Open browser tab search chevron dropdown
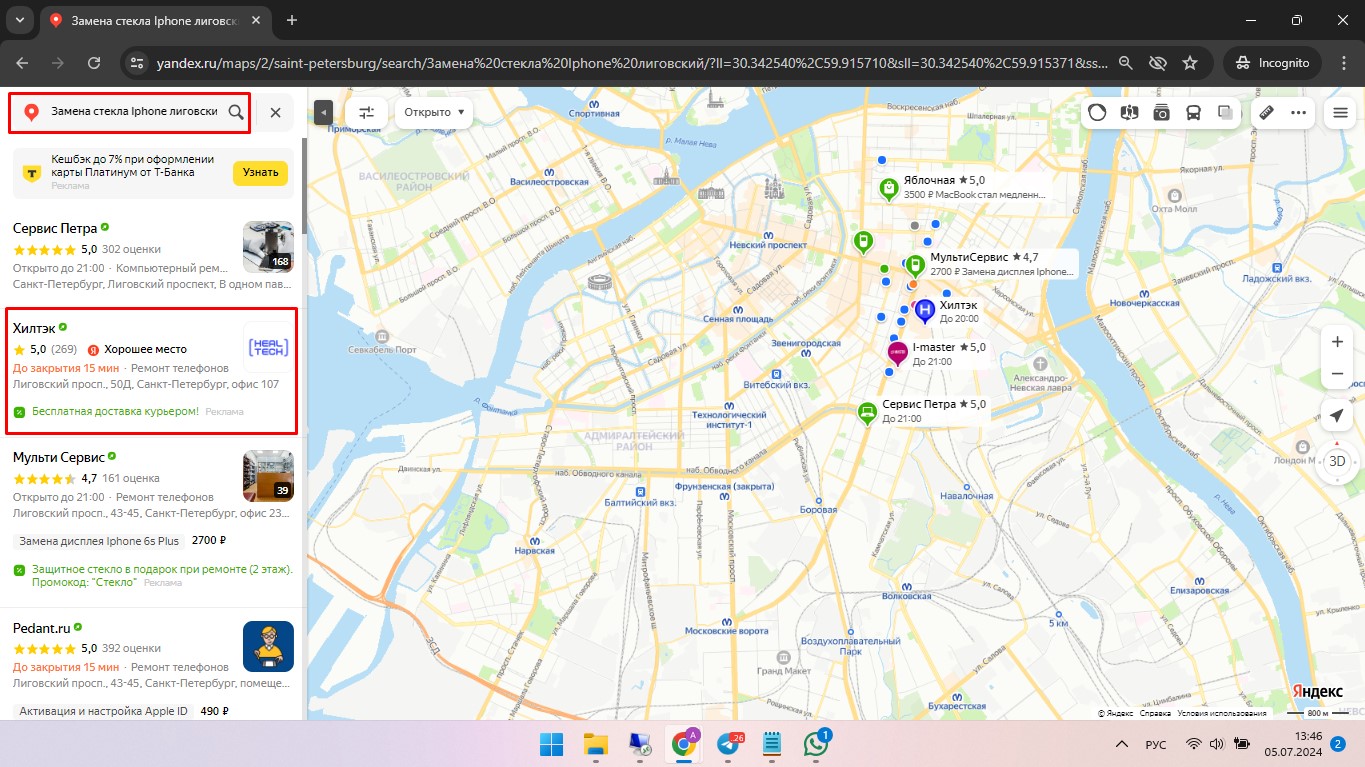 click(20, 20)
